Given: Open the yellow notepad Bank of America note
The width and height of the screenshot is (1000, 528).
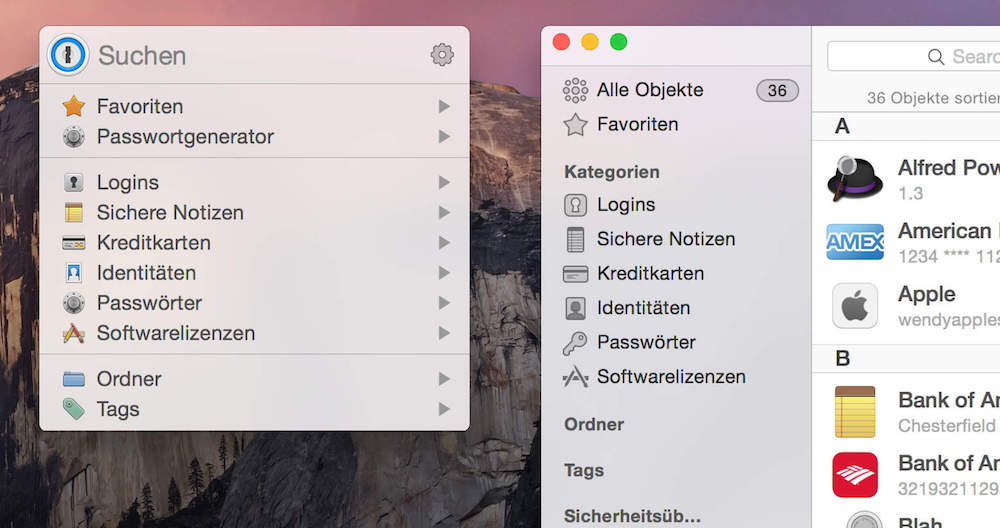Looking at the screenshot, I should click(x=854, y=411).
